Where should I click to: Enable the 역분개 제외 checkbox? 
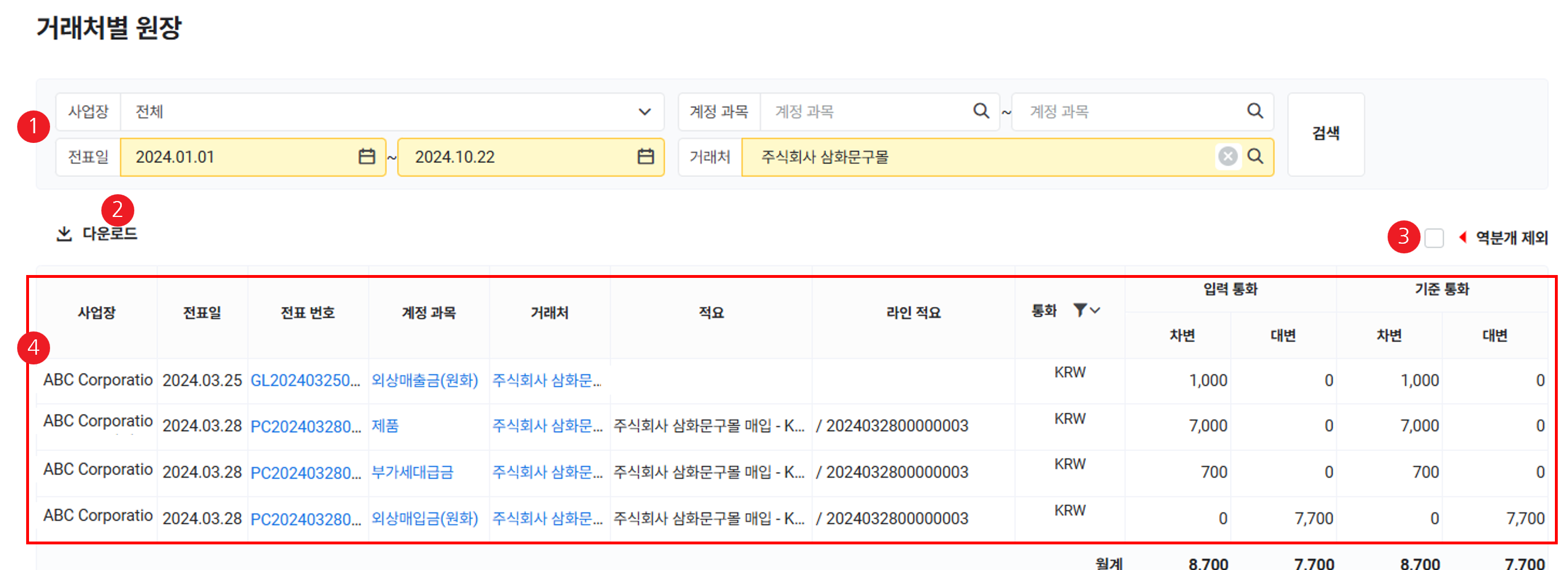[x=1434, y=238]
